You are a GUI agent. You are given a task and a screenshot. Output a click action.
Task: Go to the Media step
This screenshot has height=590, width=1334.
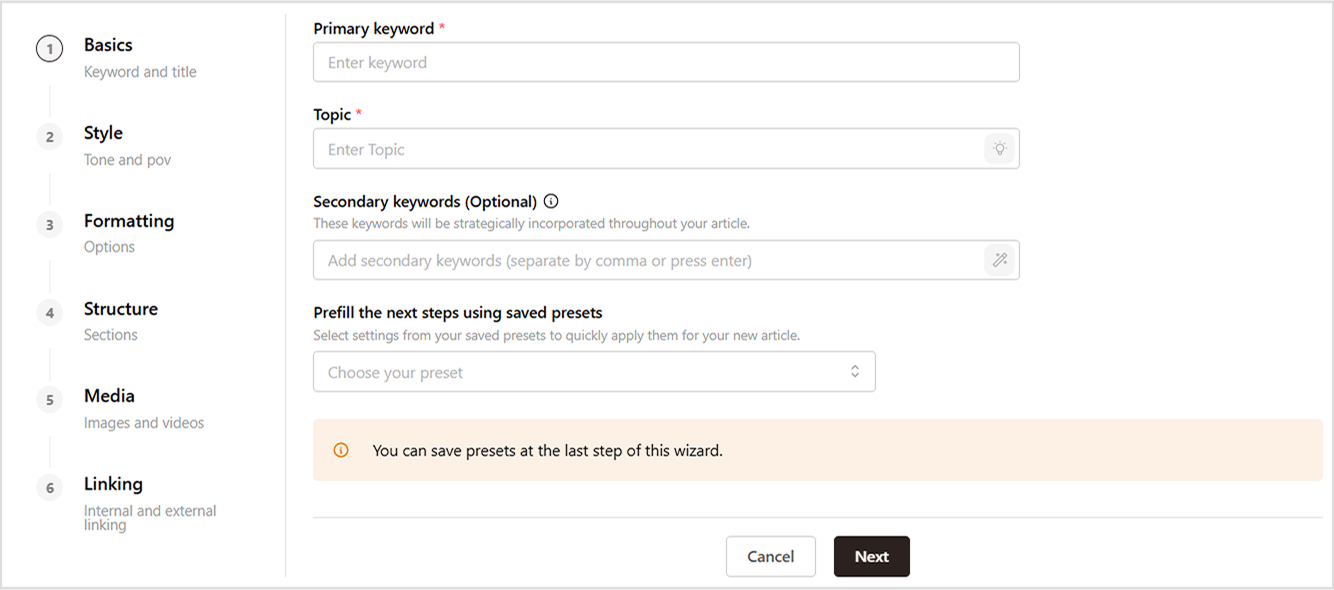coord(109,396)
